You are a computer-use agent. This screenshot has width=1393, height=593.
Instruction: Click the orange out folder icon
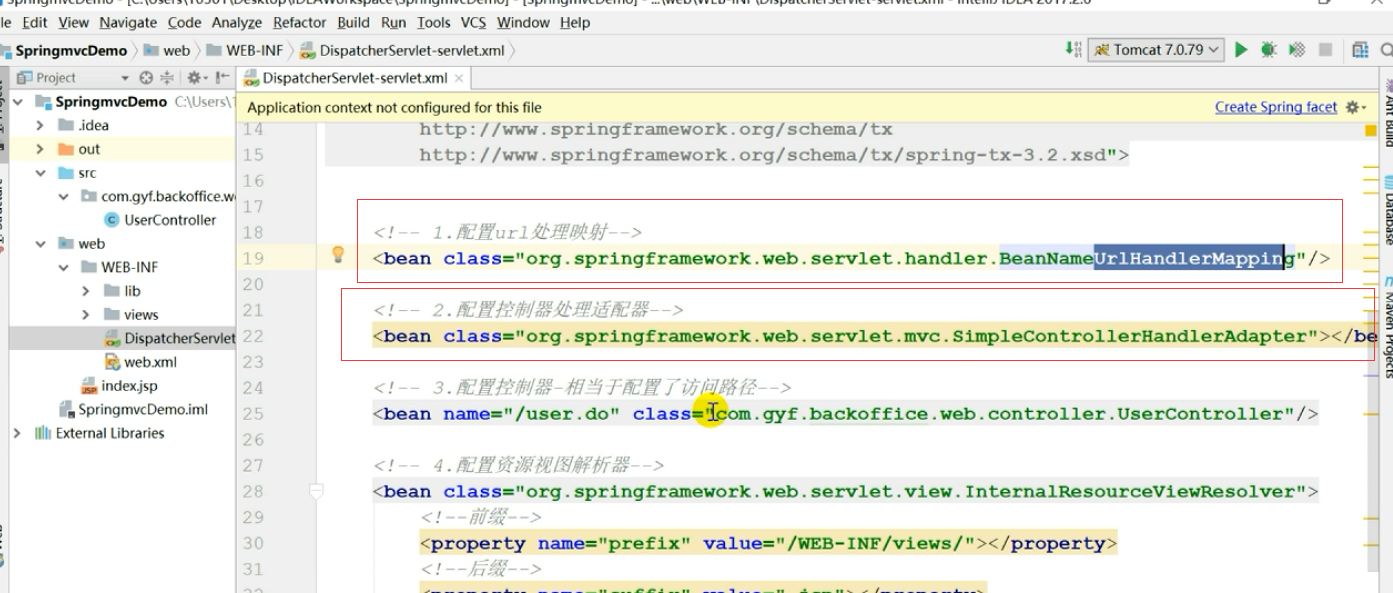pos(66,149)
